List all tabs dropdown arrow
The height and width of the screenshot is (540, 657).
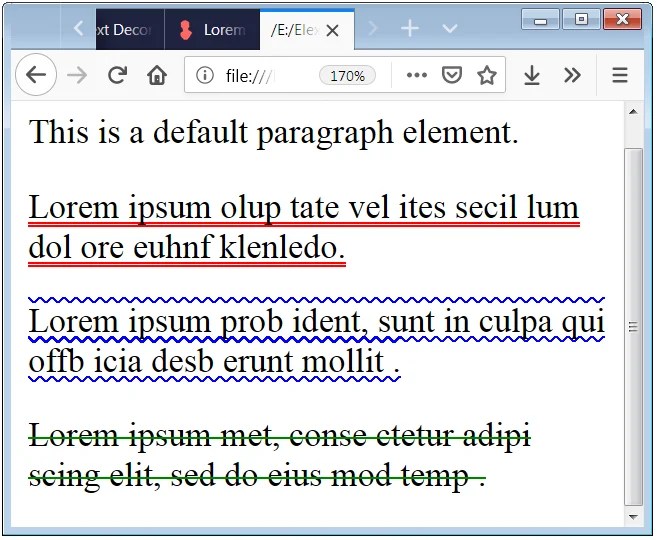[450, 29]
